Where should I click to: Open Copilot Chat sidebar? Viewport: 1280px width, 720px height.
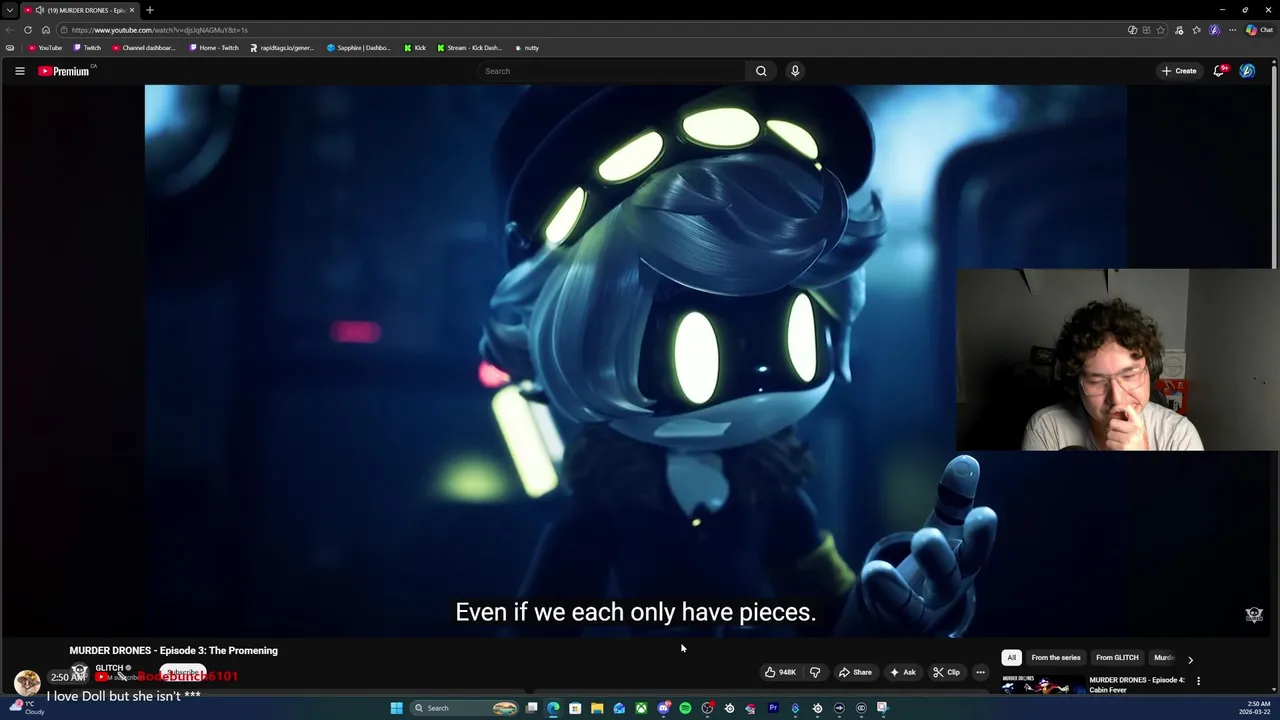coord(1258,30)
